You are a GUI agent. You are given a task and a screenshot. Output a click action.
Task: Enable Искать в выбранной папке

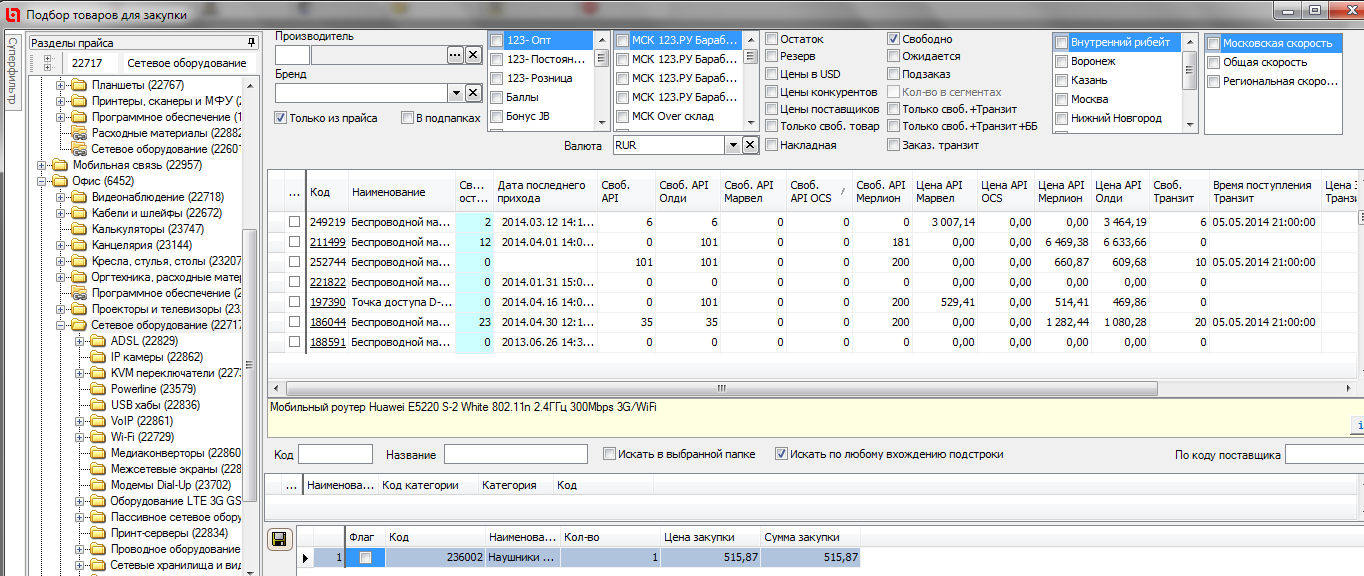609,454
